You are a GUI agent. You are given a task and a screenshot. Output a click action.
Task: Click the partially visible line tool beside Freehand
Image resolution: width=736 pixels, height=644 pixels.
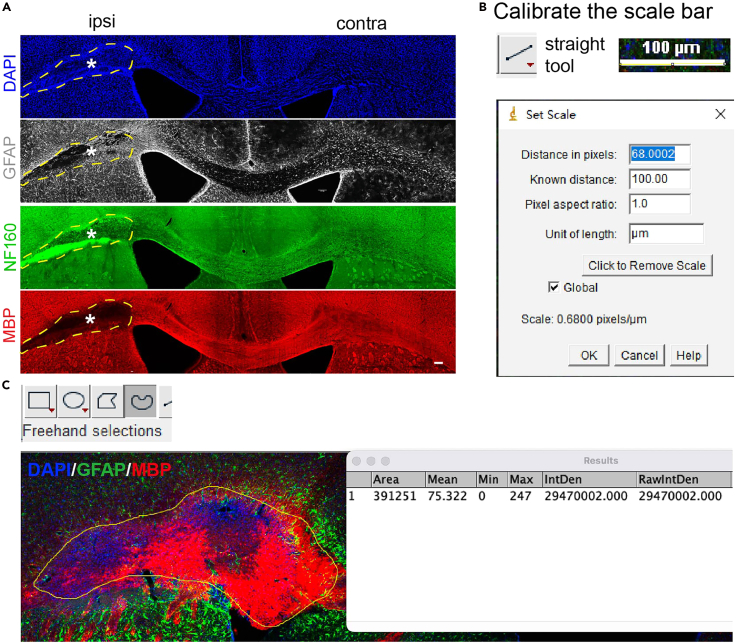(166, 401)
